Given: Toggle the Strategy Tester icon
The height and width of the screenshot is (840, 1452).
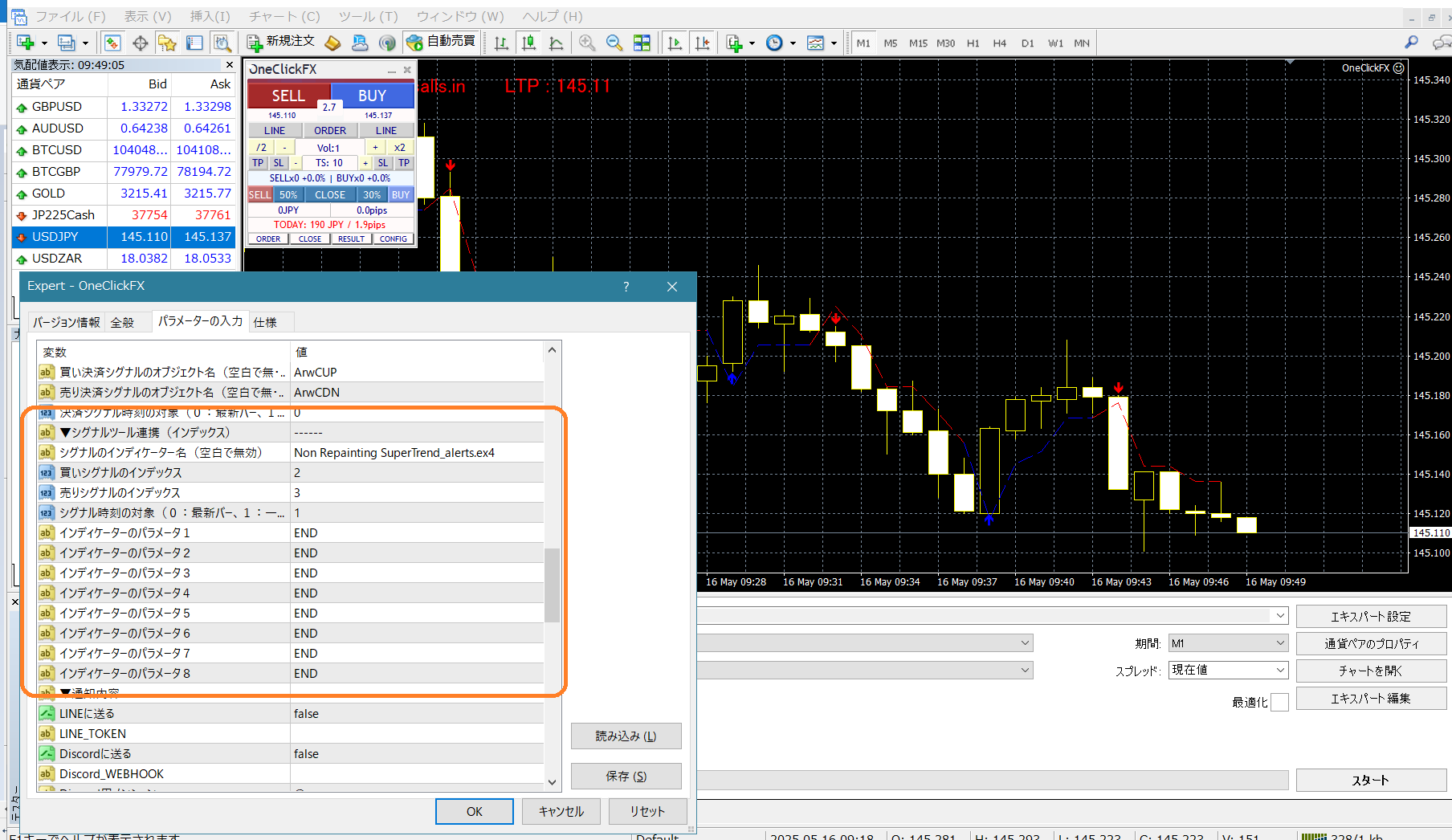Looking at the screenshot, I should (x=222, y=43).
